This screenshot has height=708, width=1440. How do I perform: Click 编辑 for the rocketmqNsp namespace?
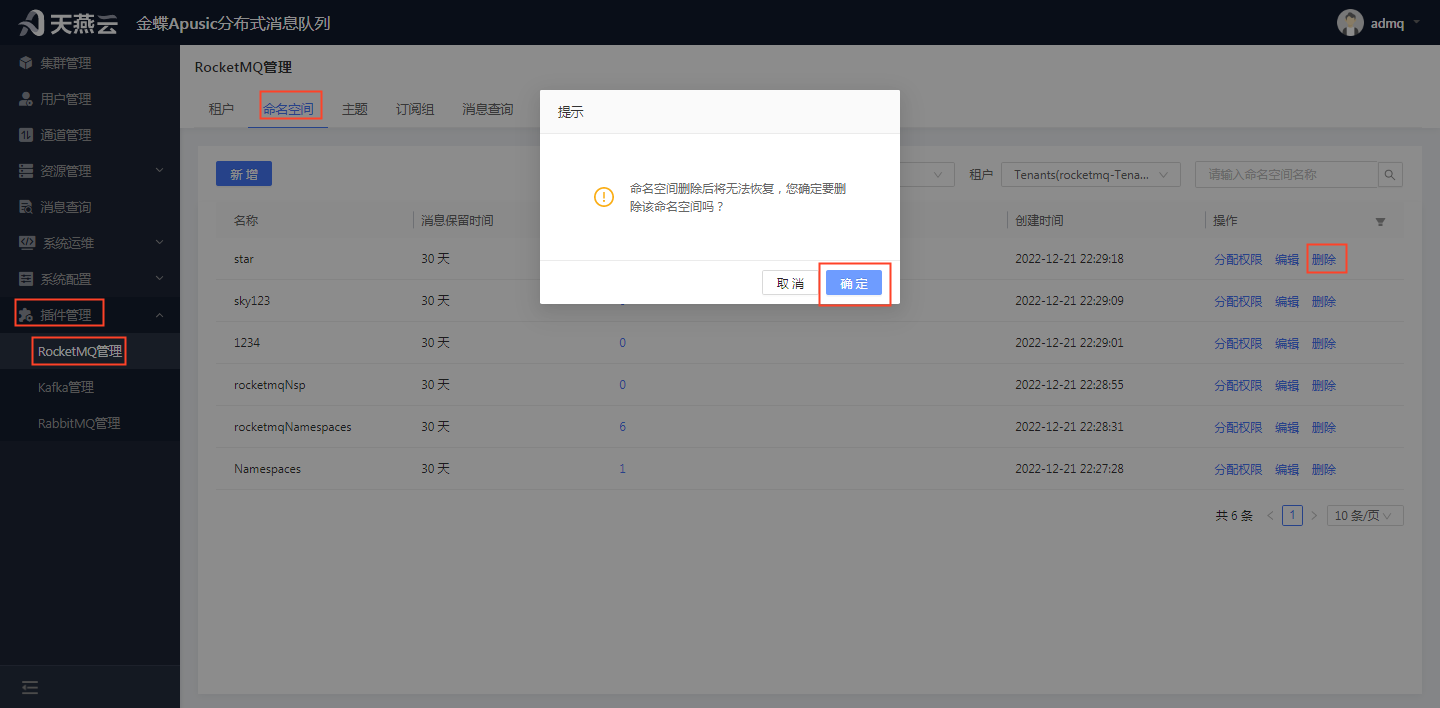(x=1287, y=385)
